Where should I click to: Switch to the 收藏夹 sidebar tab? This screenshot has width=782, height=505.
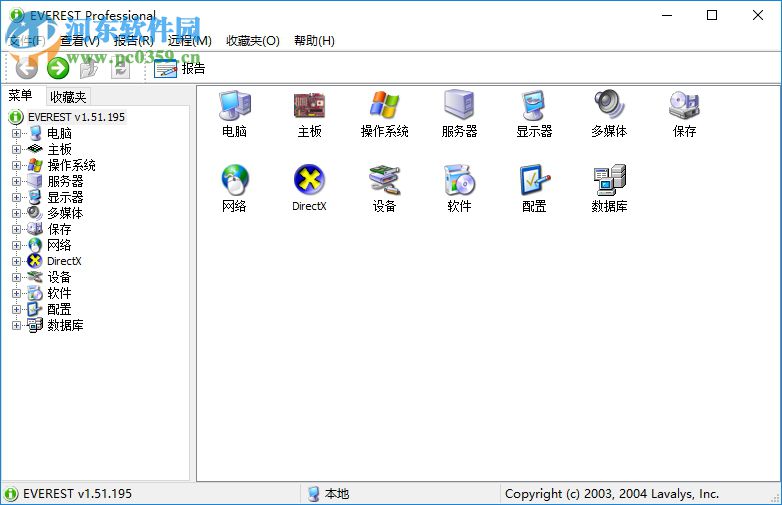tap(68, 96)
